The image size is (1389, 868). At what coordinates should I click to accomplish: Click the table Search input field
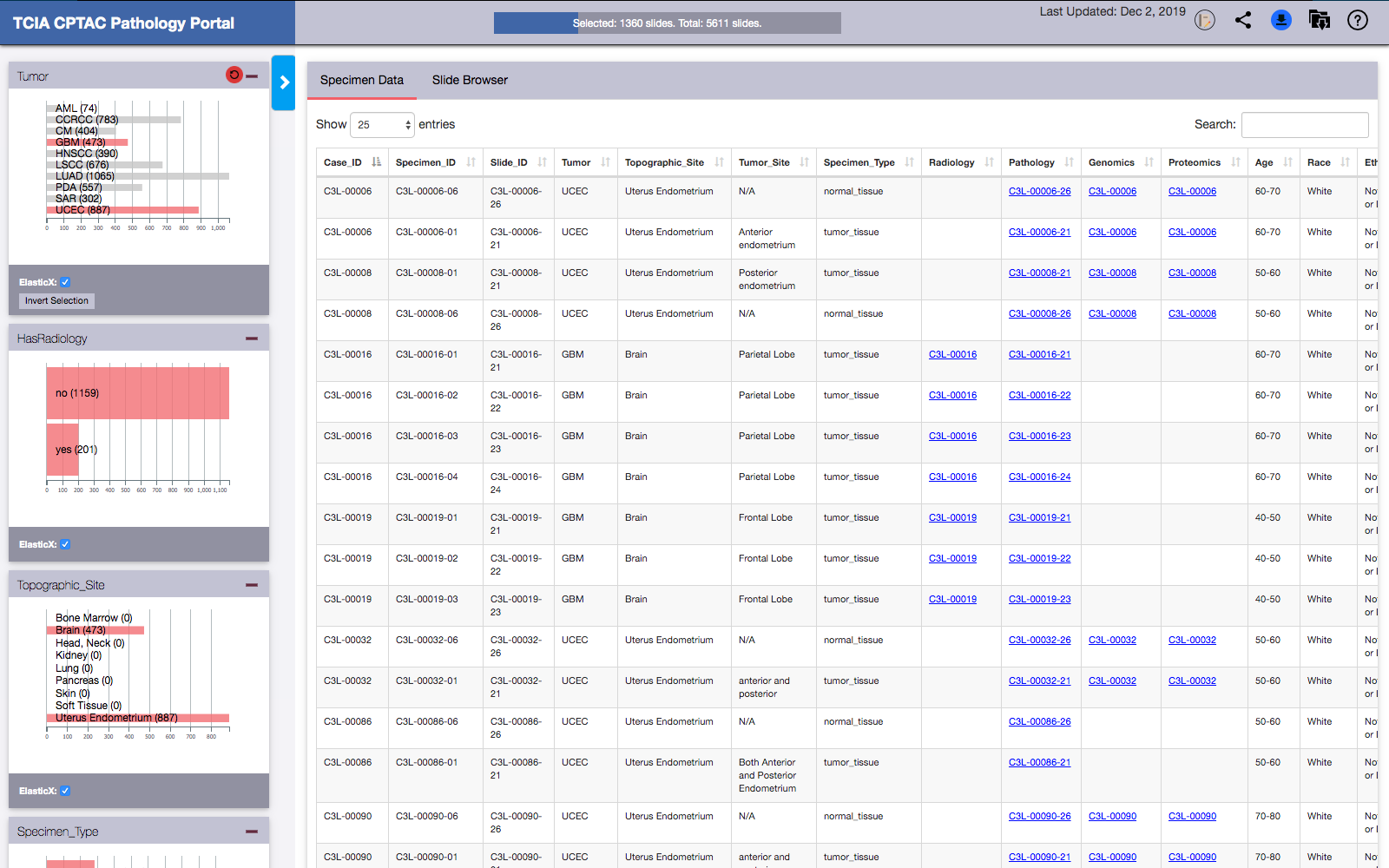(1304, 125)
